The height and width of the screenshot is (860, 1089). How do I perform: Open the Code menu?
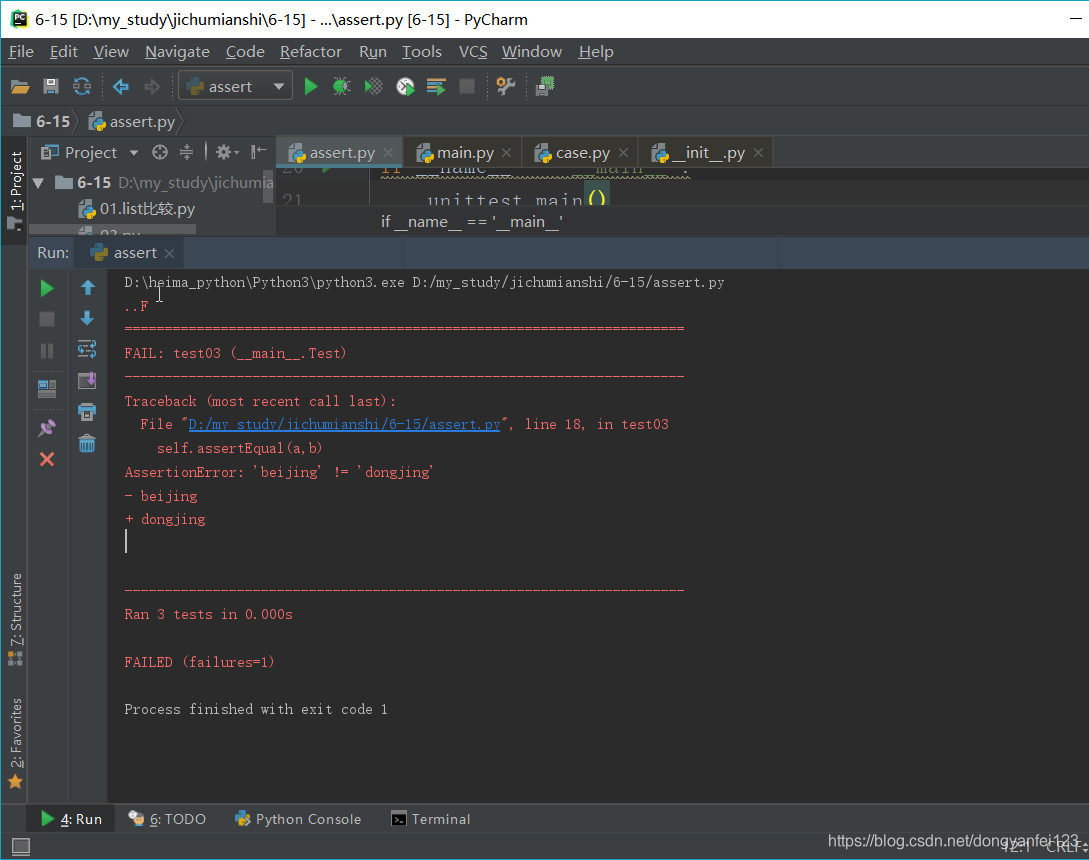coord(245,52)
